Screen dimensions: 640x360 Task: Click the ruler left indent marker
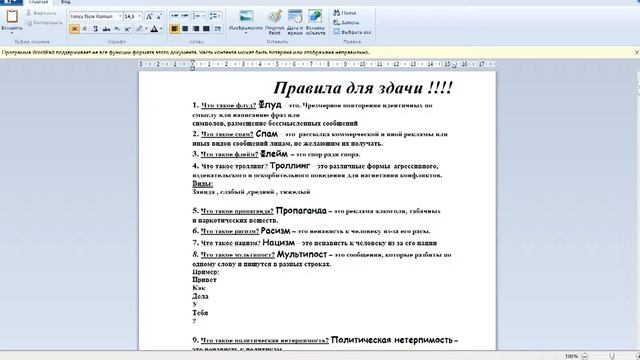[192, 65]
